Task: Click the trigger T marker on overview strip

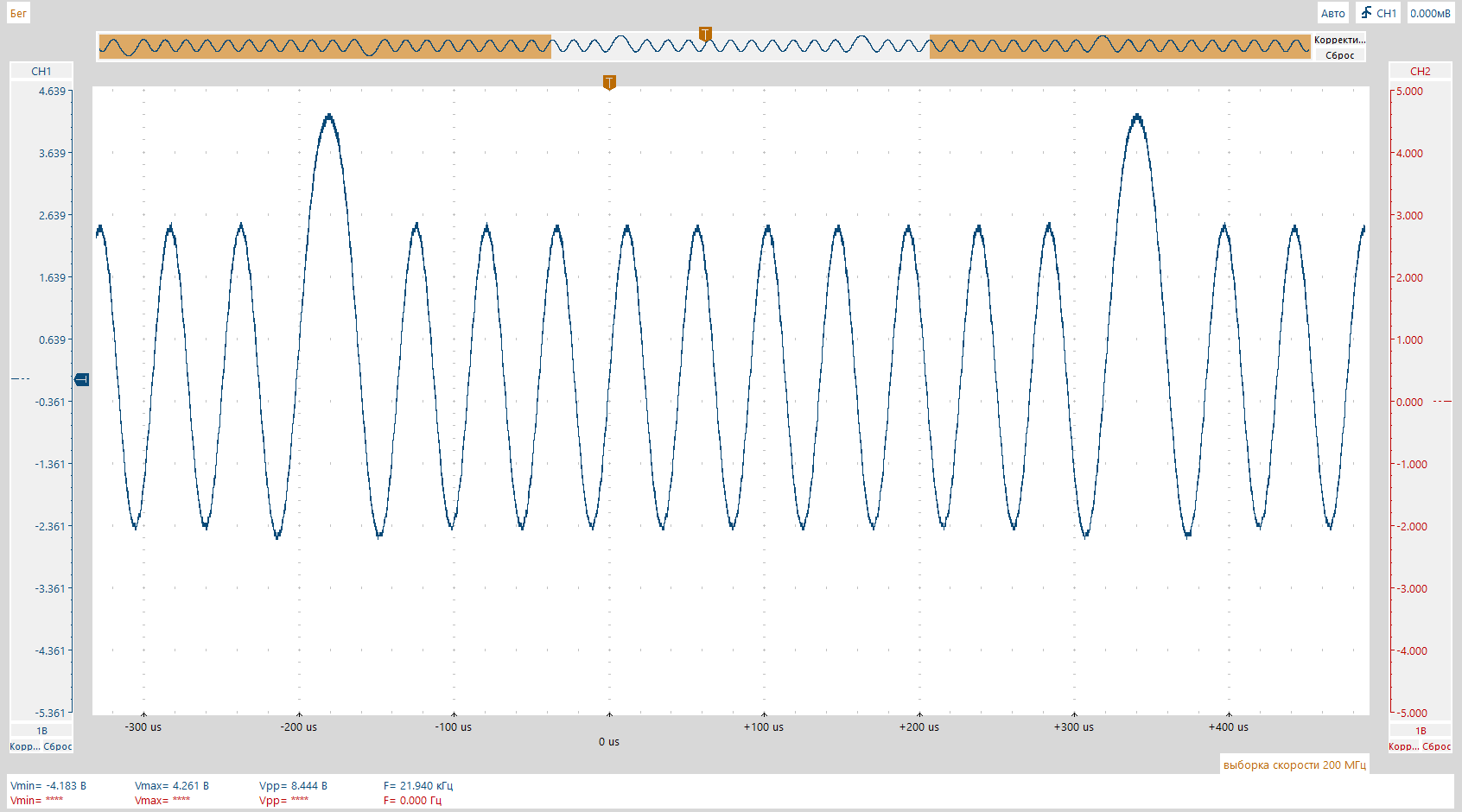Action: [x=705, y=35]
